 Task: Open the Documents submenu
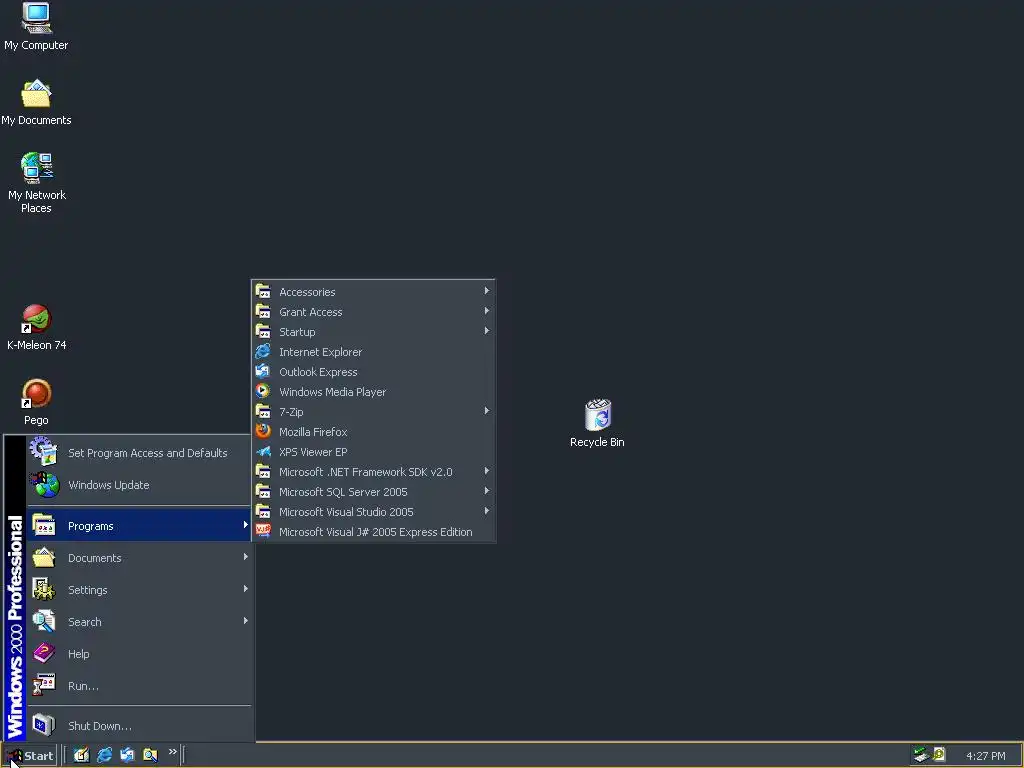139,558
